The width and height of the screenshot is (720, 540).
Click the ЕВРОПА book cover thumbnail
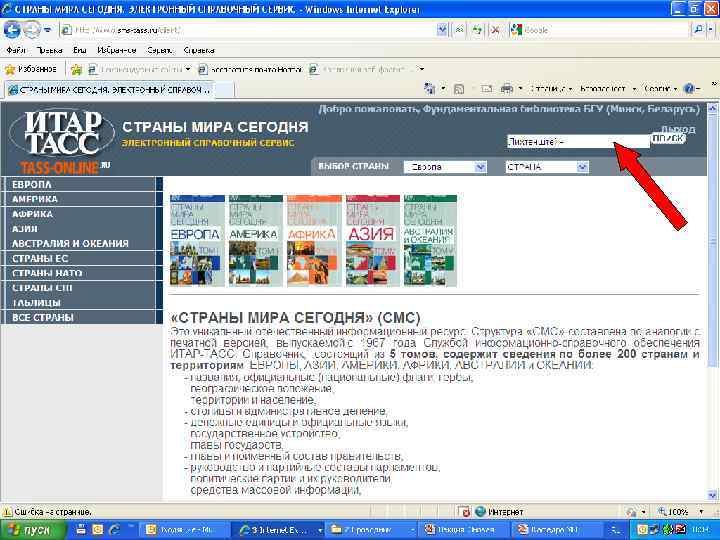pos(197,241)
